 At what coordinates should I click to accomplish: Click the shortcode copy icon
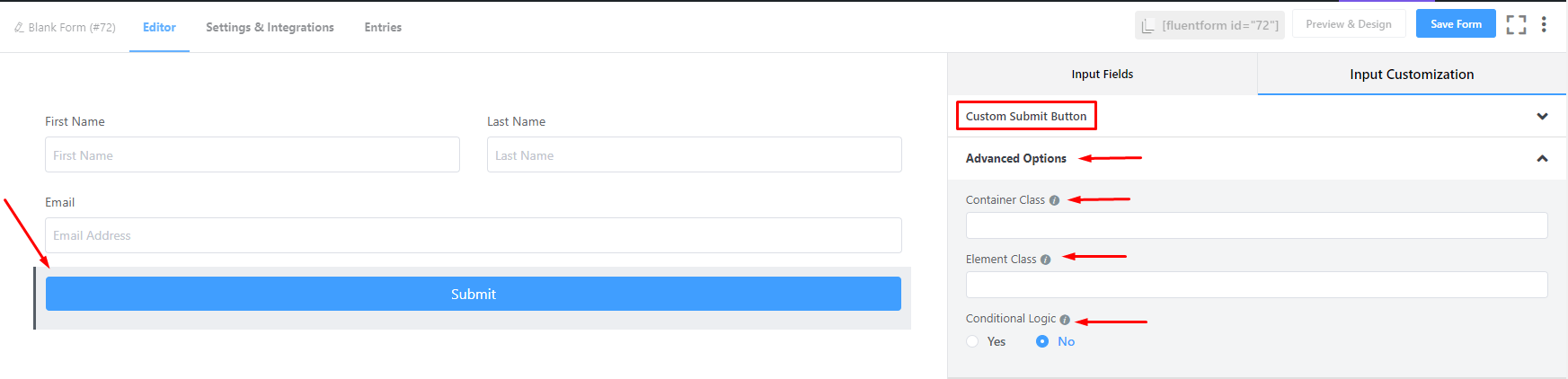pos(1147,26)
